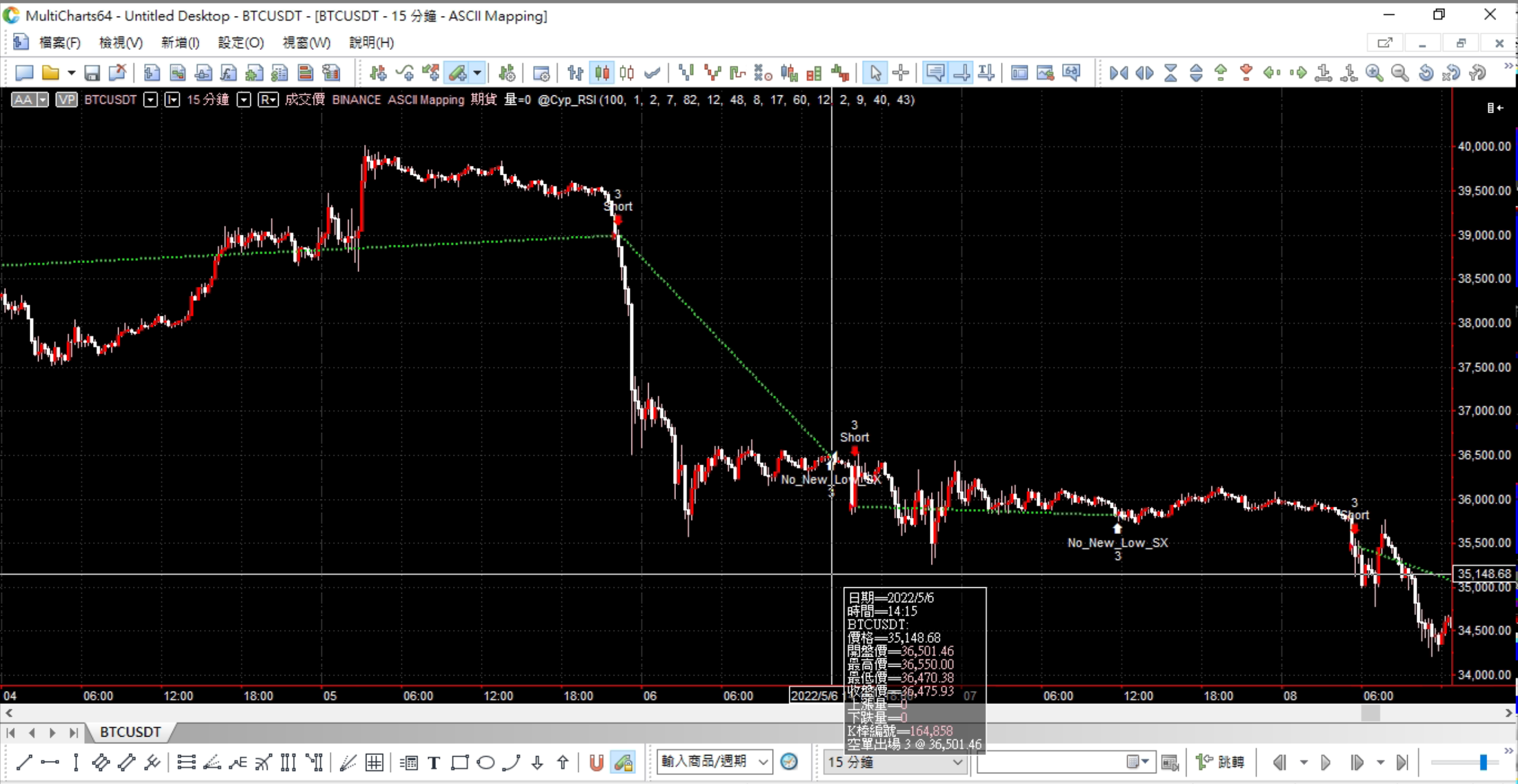
Task: Click the zoom in magnifier icon
Action: [1374, 73]
